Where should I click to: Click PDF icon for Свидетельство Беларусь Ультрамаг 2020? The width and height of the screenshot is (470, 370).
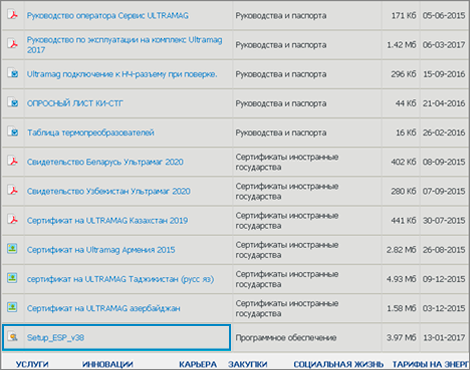[13, 161]
